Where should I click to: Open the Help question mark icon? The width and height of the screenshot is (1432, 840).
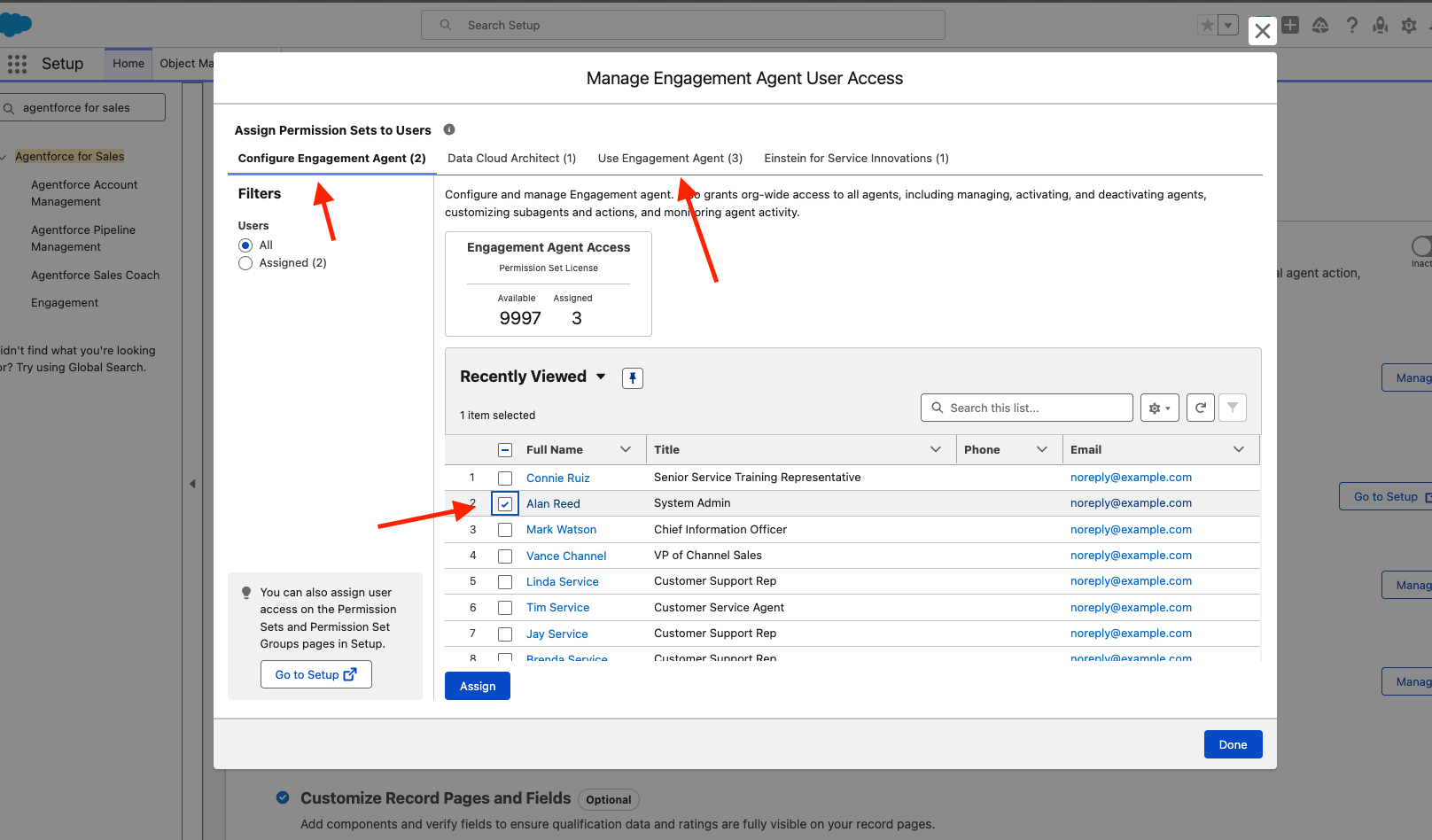tap(1351, 25)
